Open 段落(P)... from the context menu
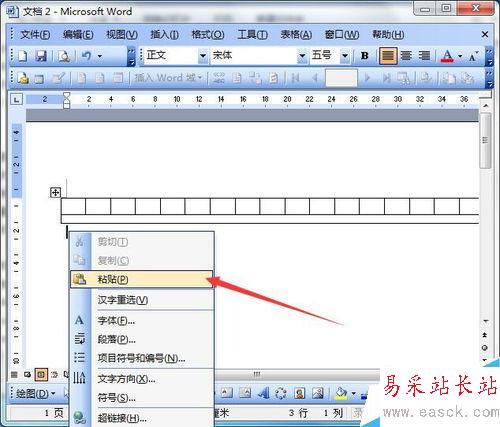Viewport: 500px width, 427px height. coord(141,339)
